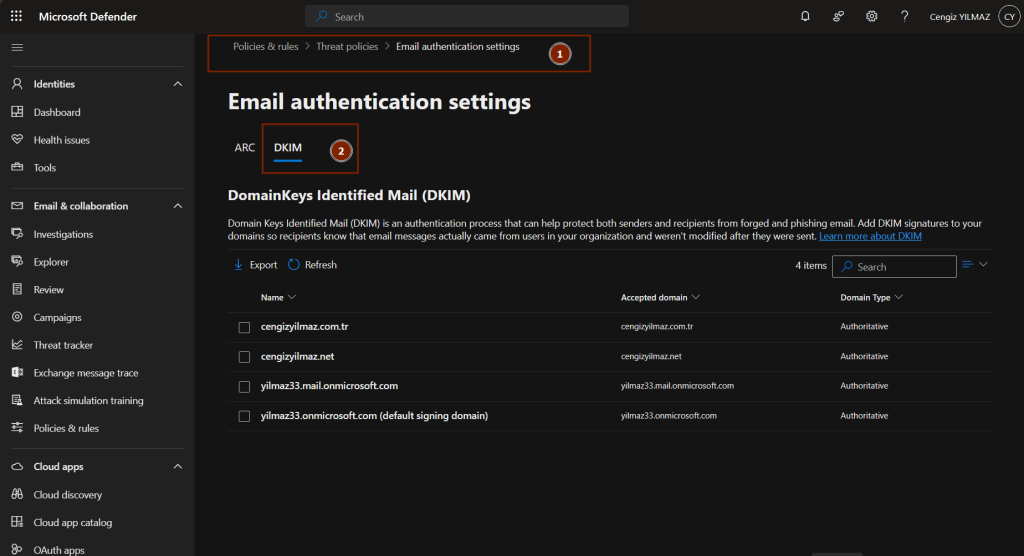Image resolution: width=1024 pixels, height=556 pixels.
Task: Click the Export download button
Action: (255, 265)
